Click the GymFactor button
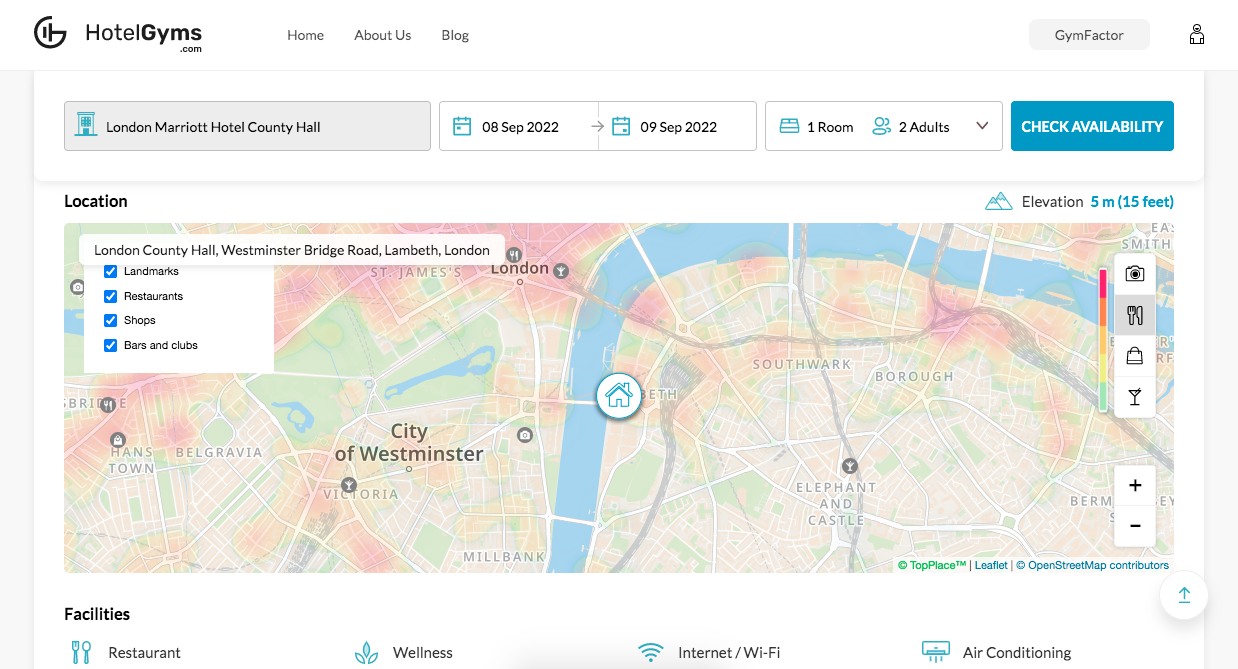The image size is (1238, 669). (1089, 35)
